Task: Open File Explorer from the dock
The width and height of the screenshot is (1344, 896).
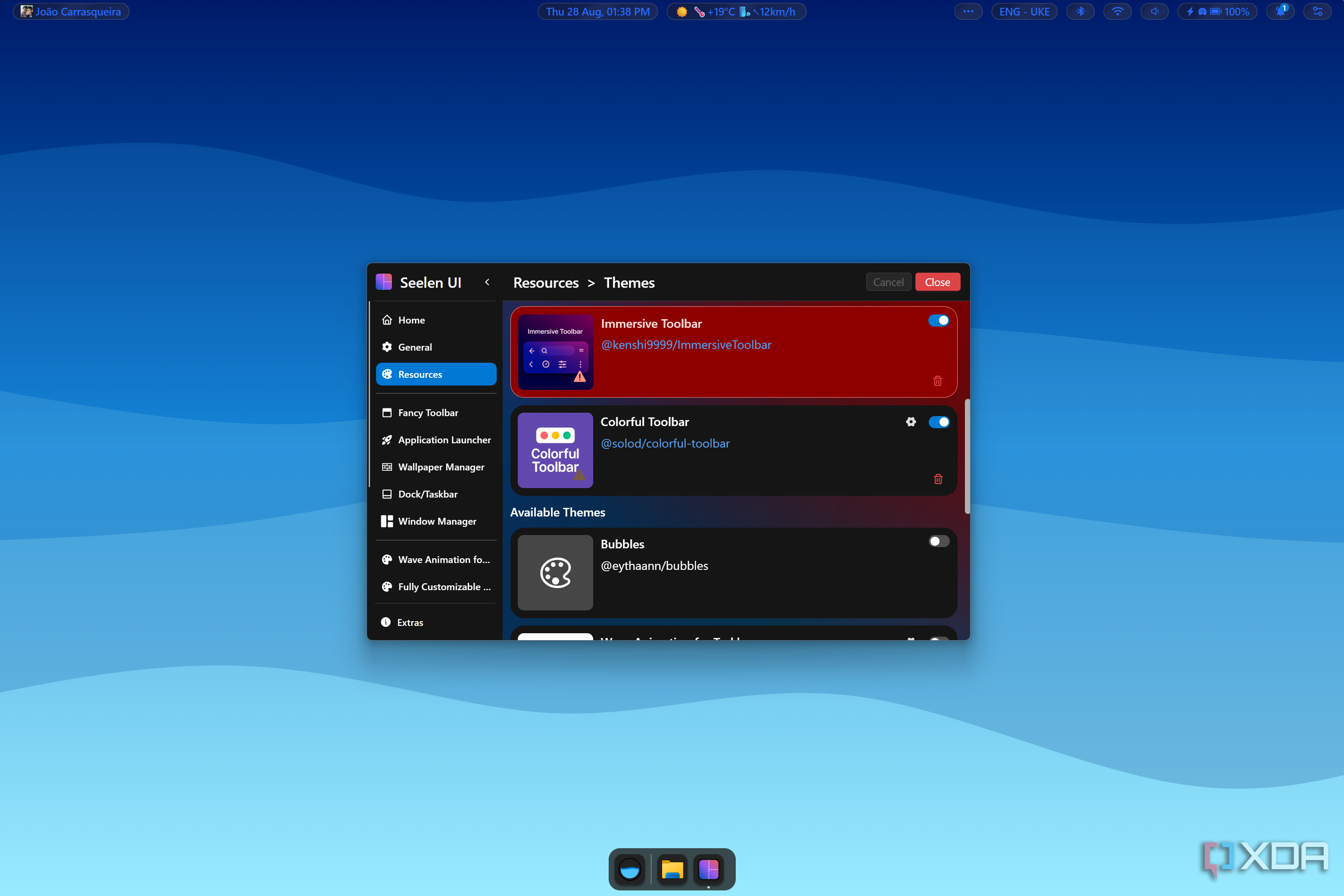Action: 672,870
